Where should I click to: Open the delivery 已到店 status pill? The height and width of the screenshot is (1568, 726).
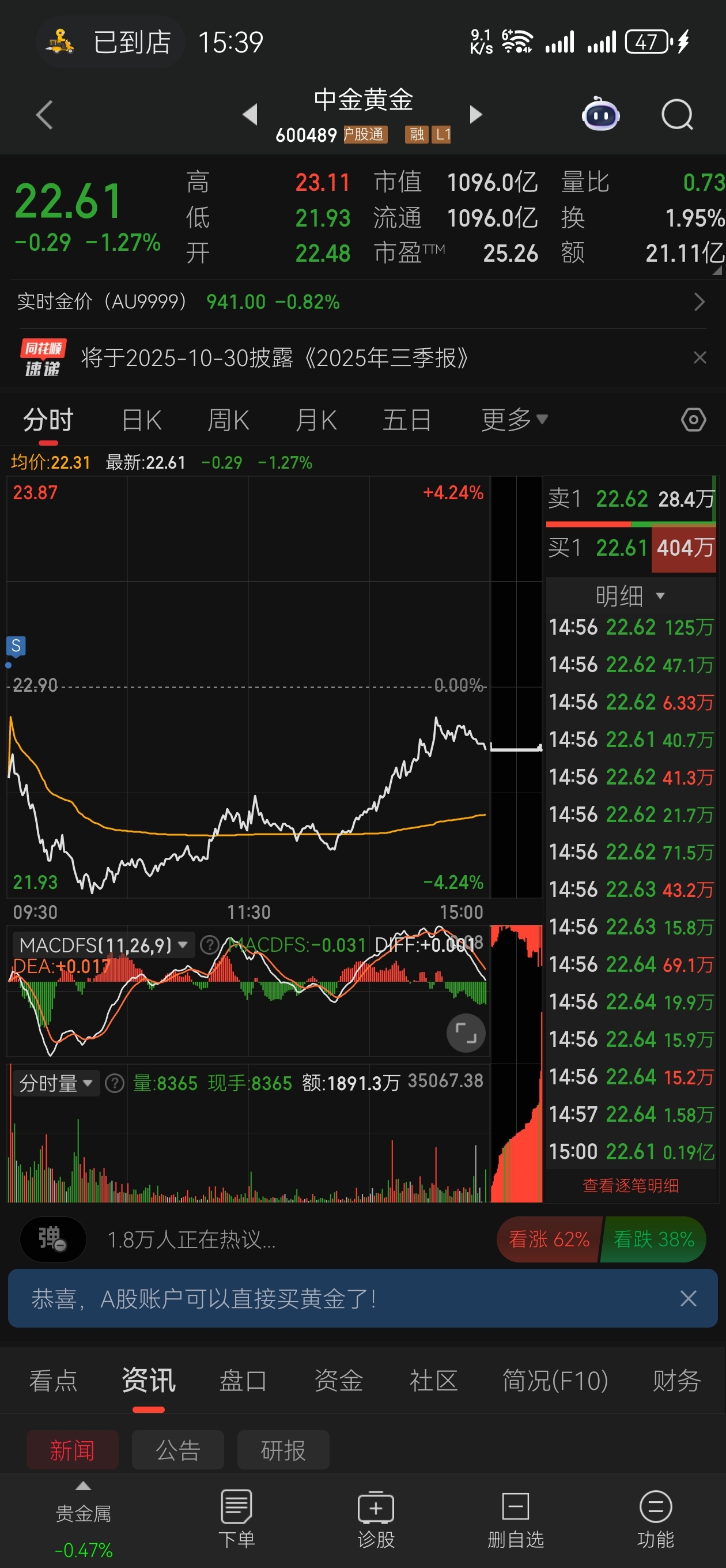pos(110,42)
